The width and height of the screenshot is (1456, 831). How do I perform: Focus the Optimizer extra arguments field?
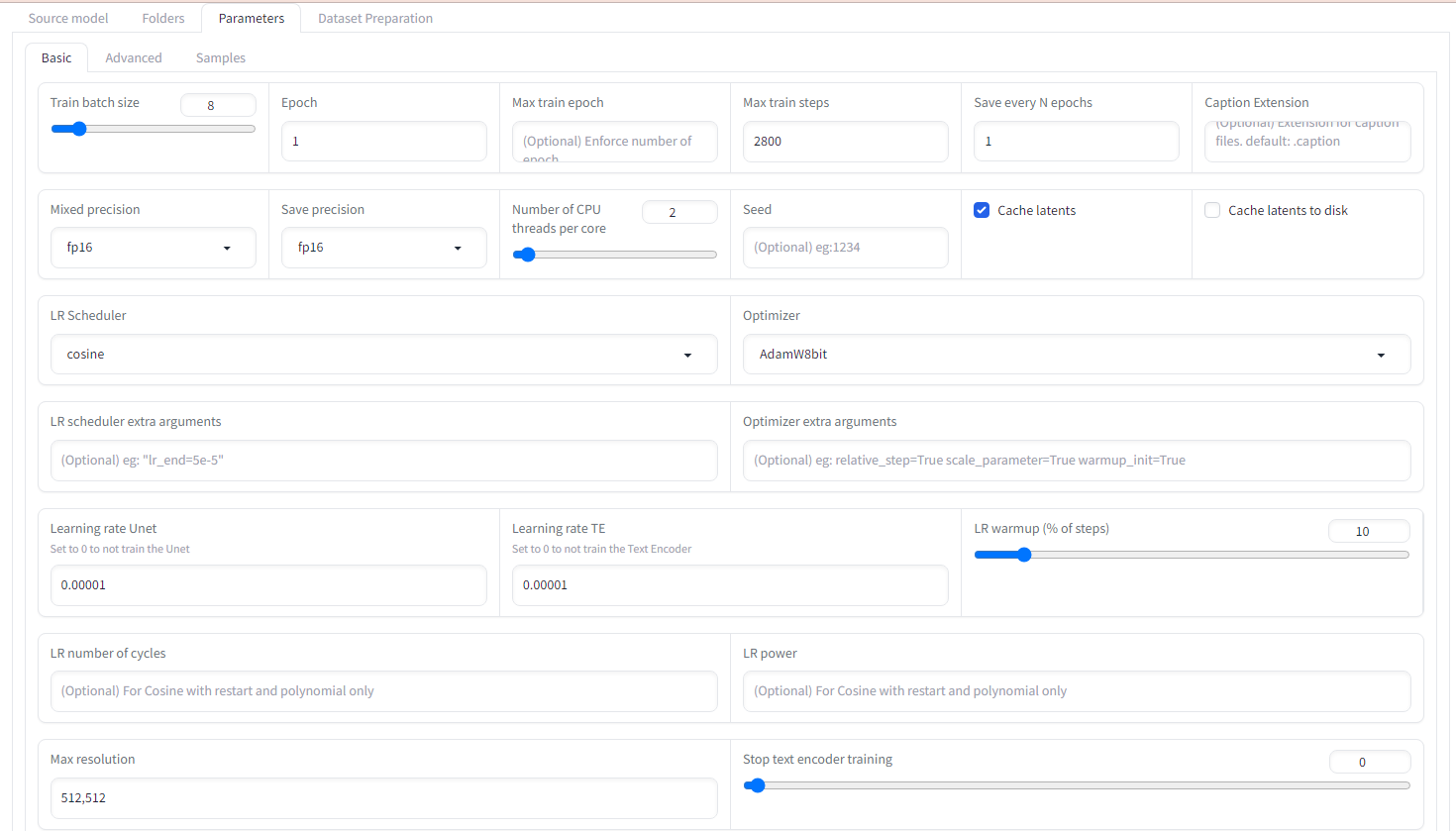click(1076, 461)
